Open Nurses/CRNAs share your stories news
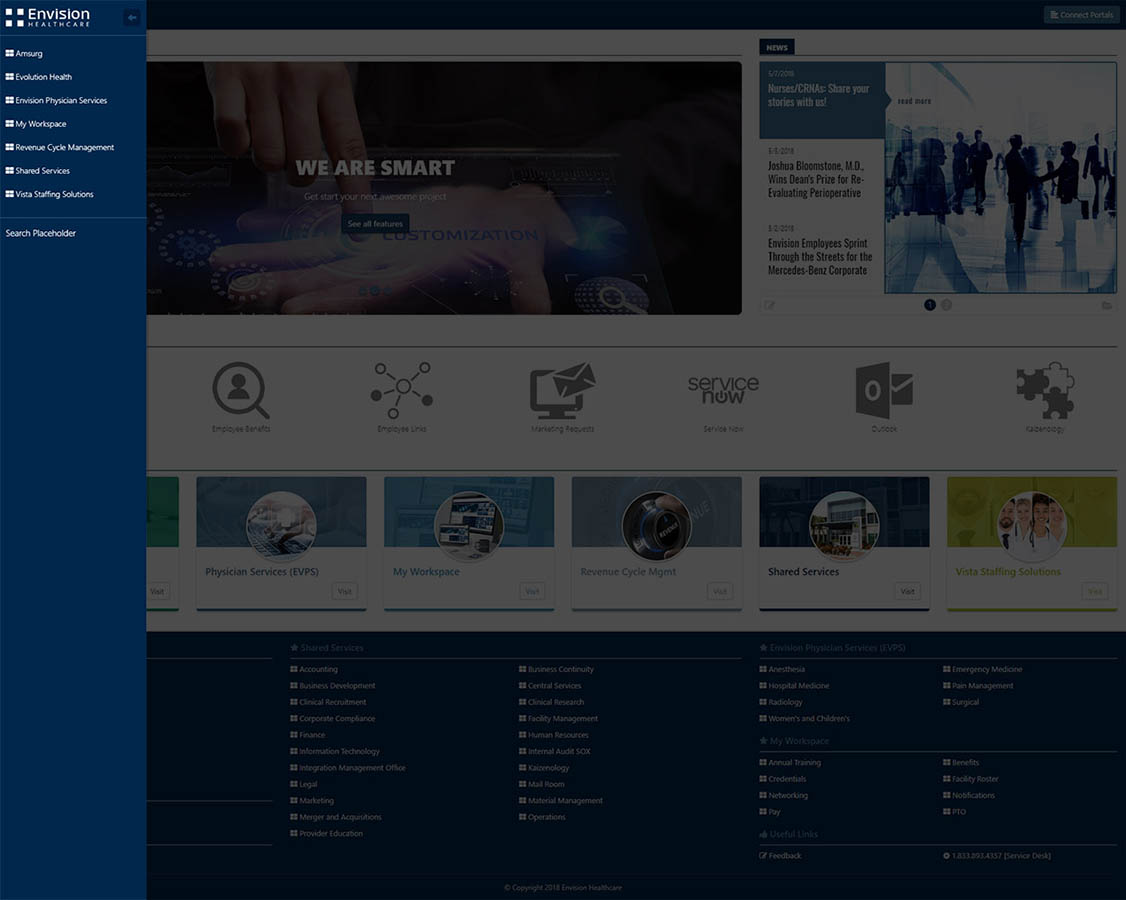Viewport: 1126px width, 900px height. point(819,96)
